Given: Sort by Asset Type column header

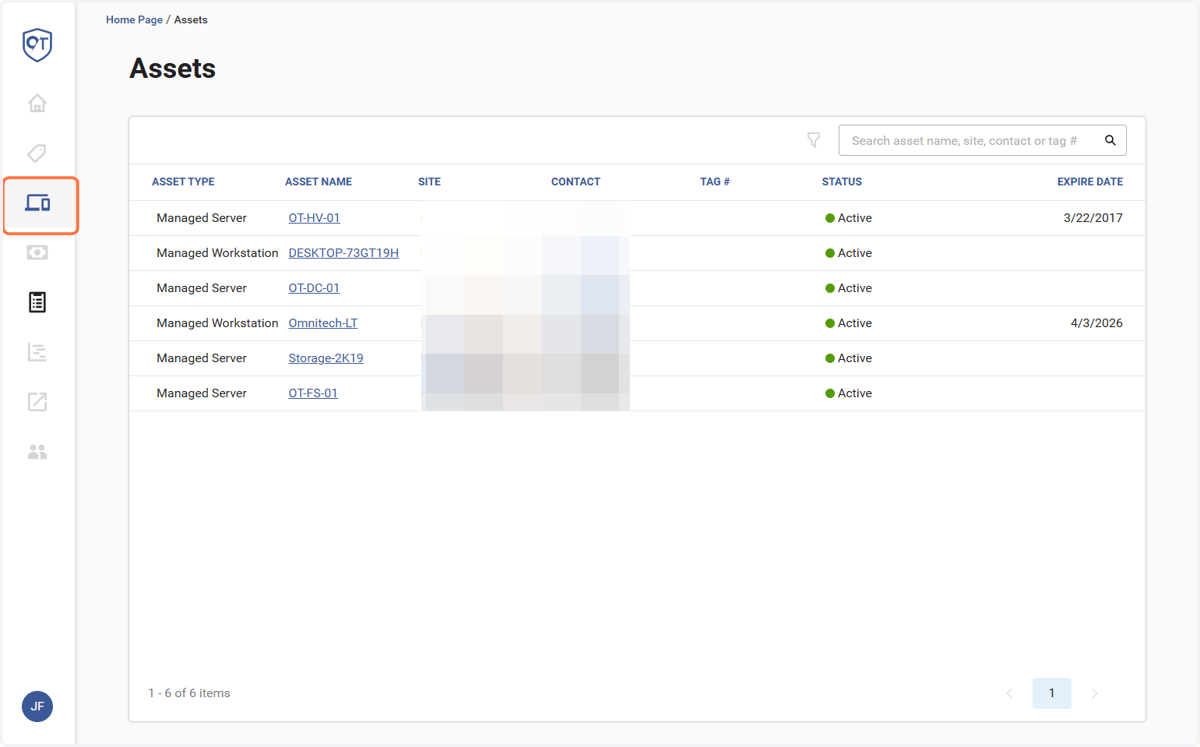Looking at the screenshot, I should pos(183,182).
